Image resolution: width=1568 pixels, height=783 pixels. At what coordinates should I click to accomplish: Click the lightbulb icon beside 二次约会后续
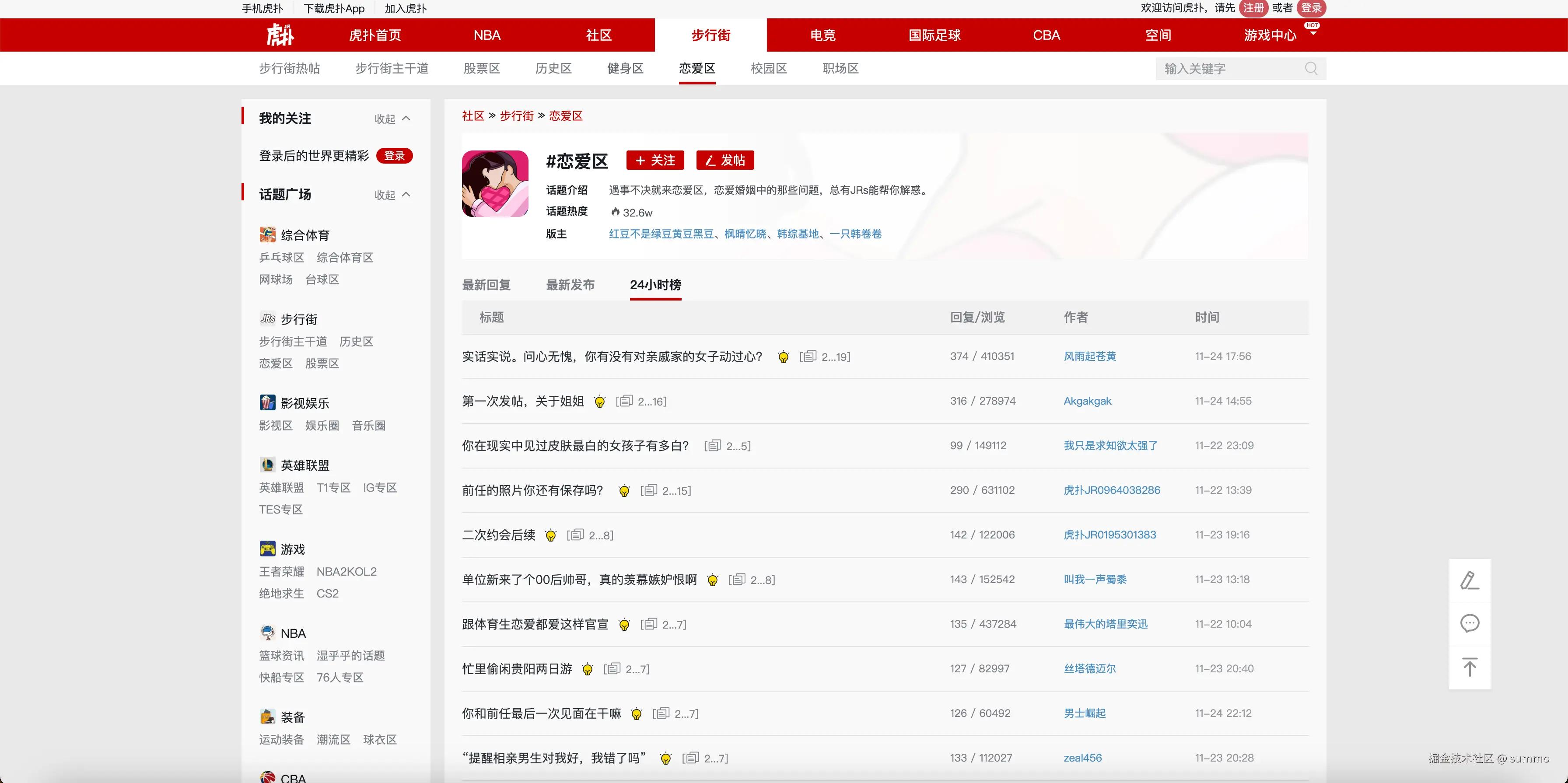click(550, 535)
